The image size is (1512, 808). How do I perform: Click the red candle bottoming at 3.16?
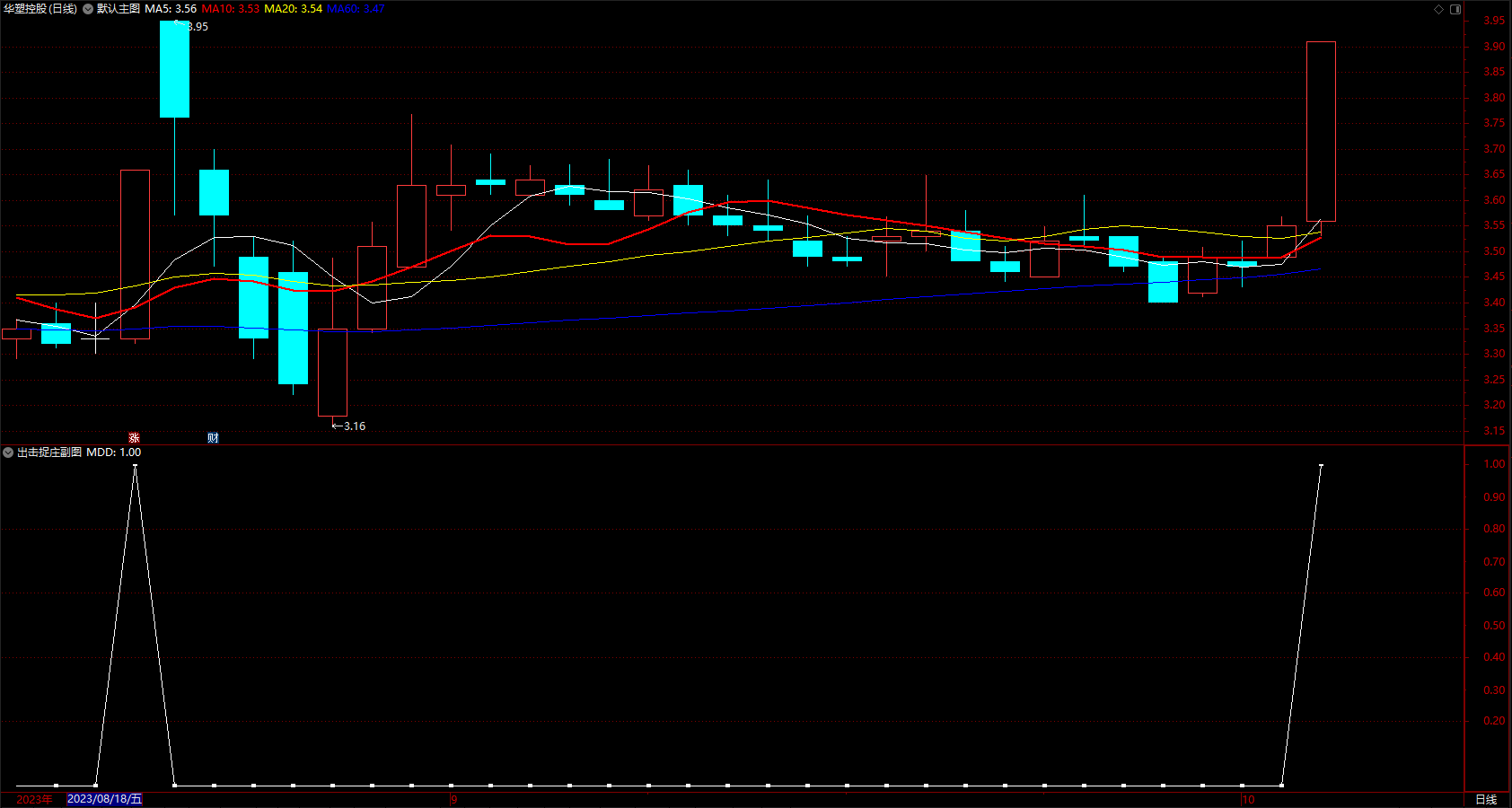(332, 373)
